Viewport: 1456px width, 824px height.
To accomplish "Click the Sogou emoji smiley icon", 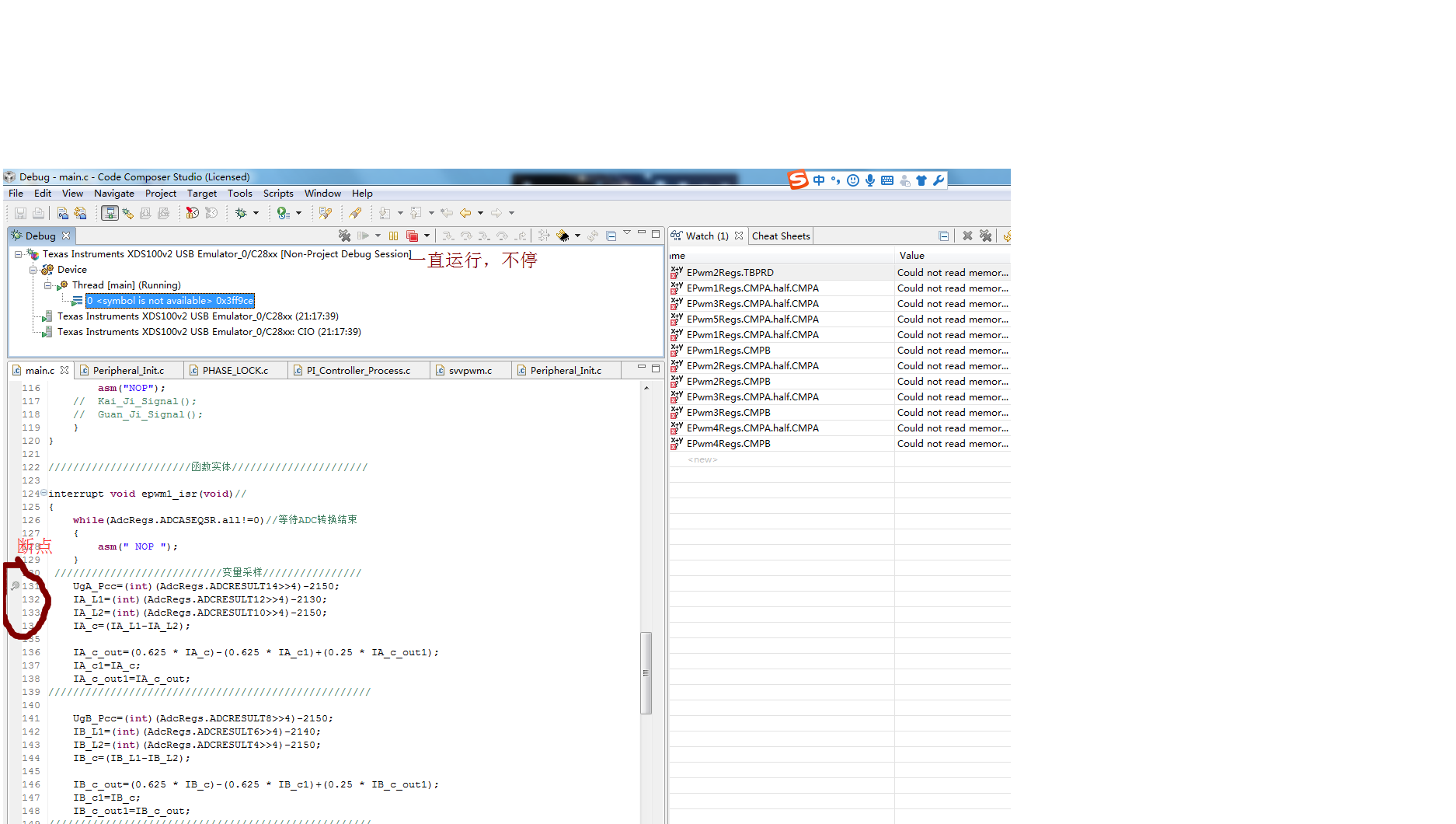I will click(853, 180).
